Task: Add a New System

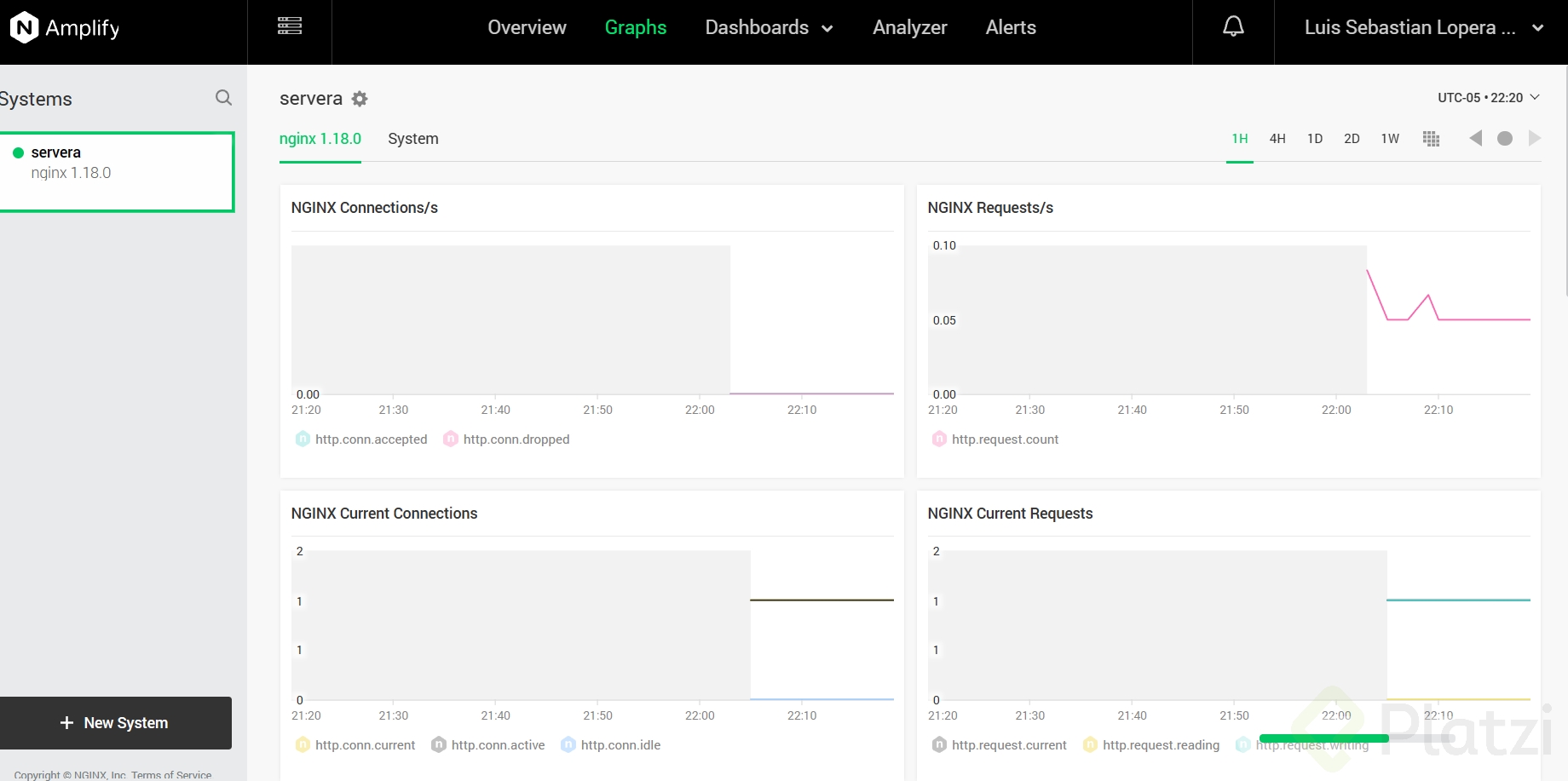Action: pos(116,723)
